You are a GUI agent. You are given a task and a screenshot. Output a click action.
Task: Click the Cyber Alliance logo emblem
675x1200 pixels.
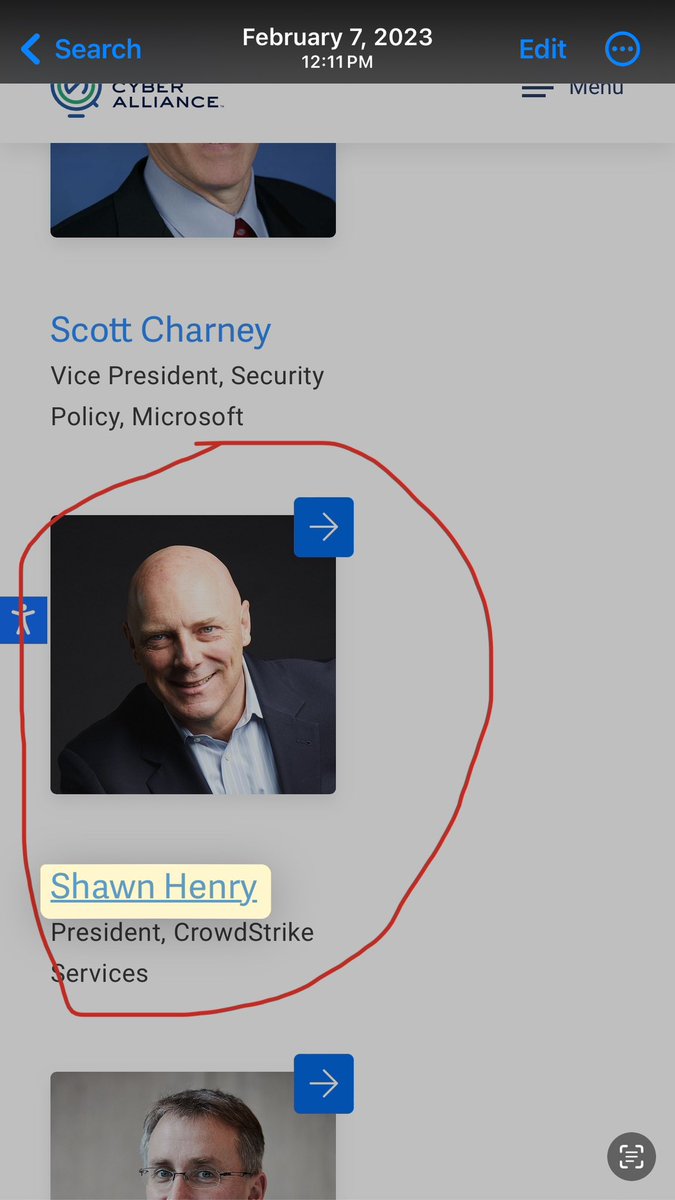(x=75, y=97)
